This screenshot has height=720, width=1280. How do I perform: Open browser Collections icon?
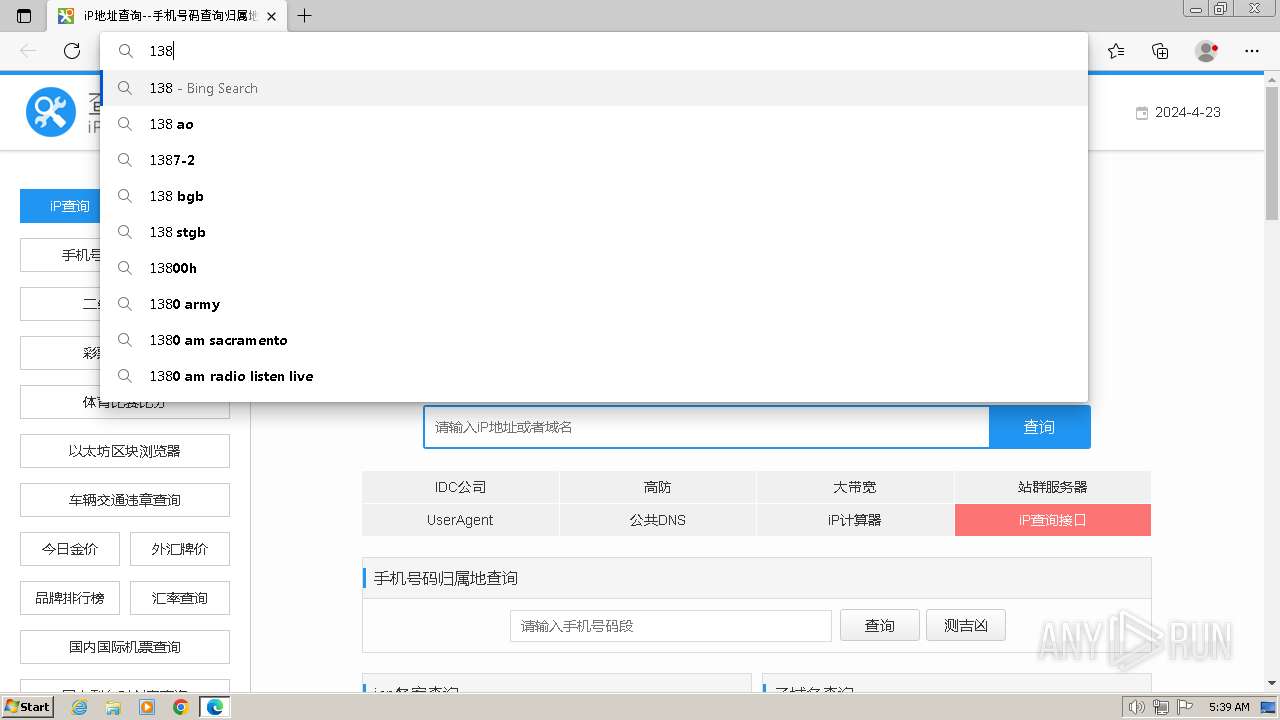[1160, 51]
